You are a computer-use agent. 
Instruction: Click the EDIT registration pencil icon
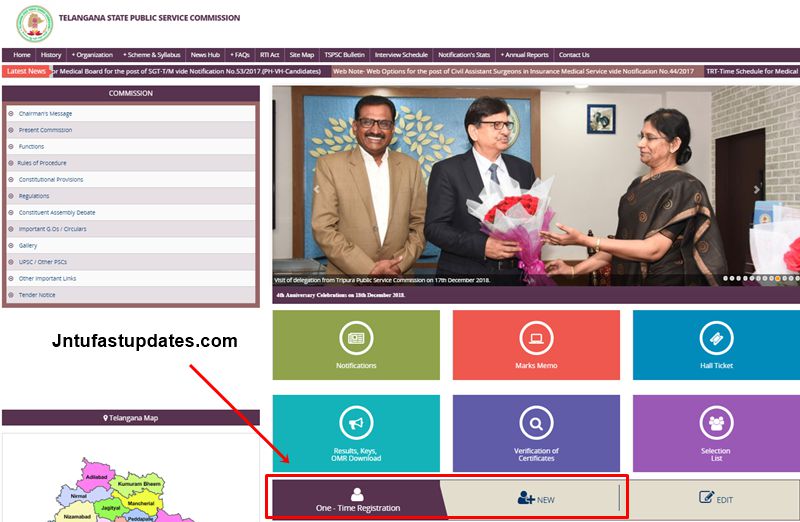[x=707, y=497]
